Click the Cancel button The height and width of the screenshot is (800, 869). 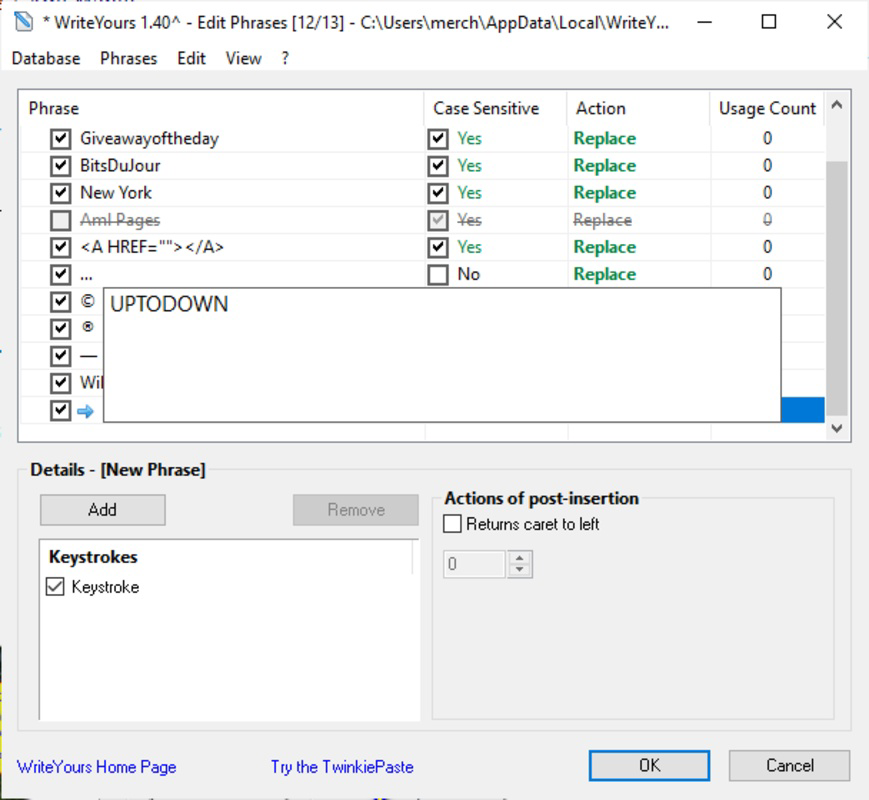pyautogui.click(x=789, y=766)
